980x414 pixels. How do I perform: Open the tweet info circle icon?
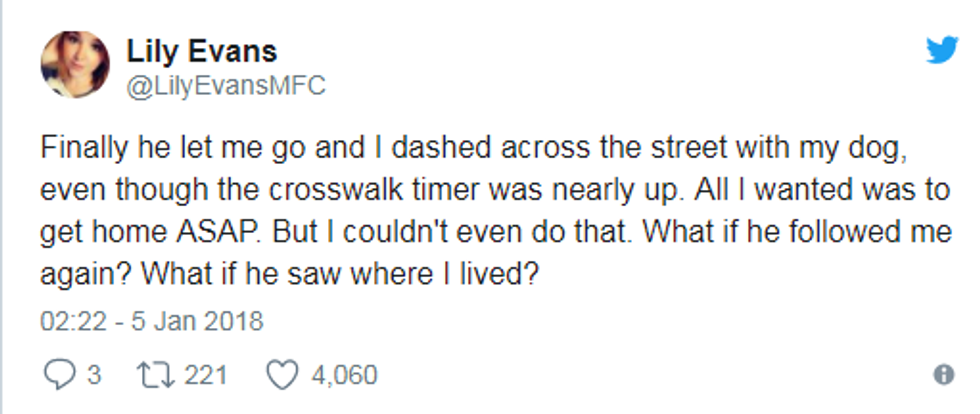click(944, 375)
